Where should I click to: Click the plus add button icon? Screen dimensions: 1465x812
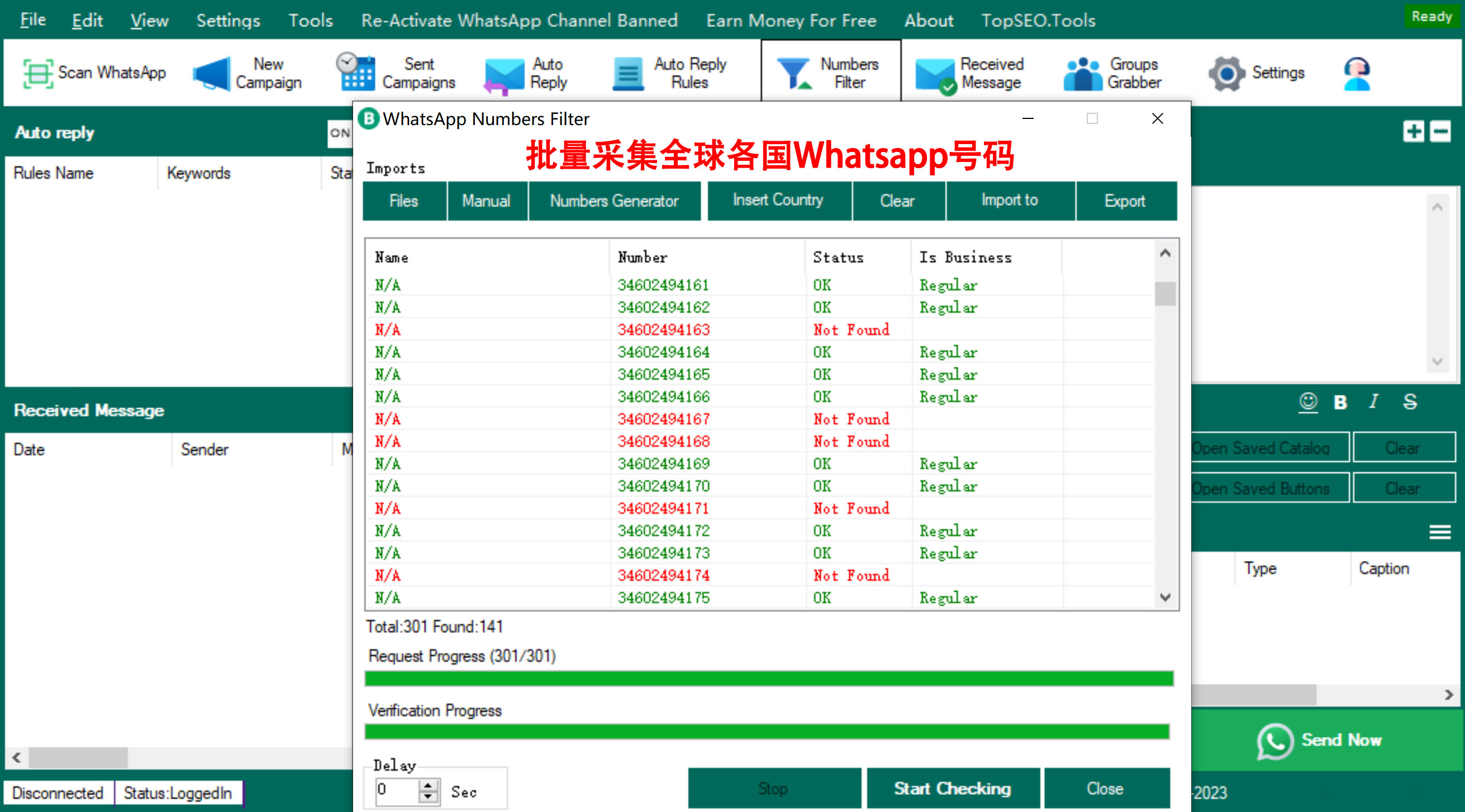[x=1413, y=131]
